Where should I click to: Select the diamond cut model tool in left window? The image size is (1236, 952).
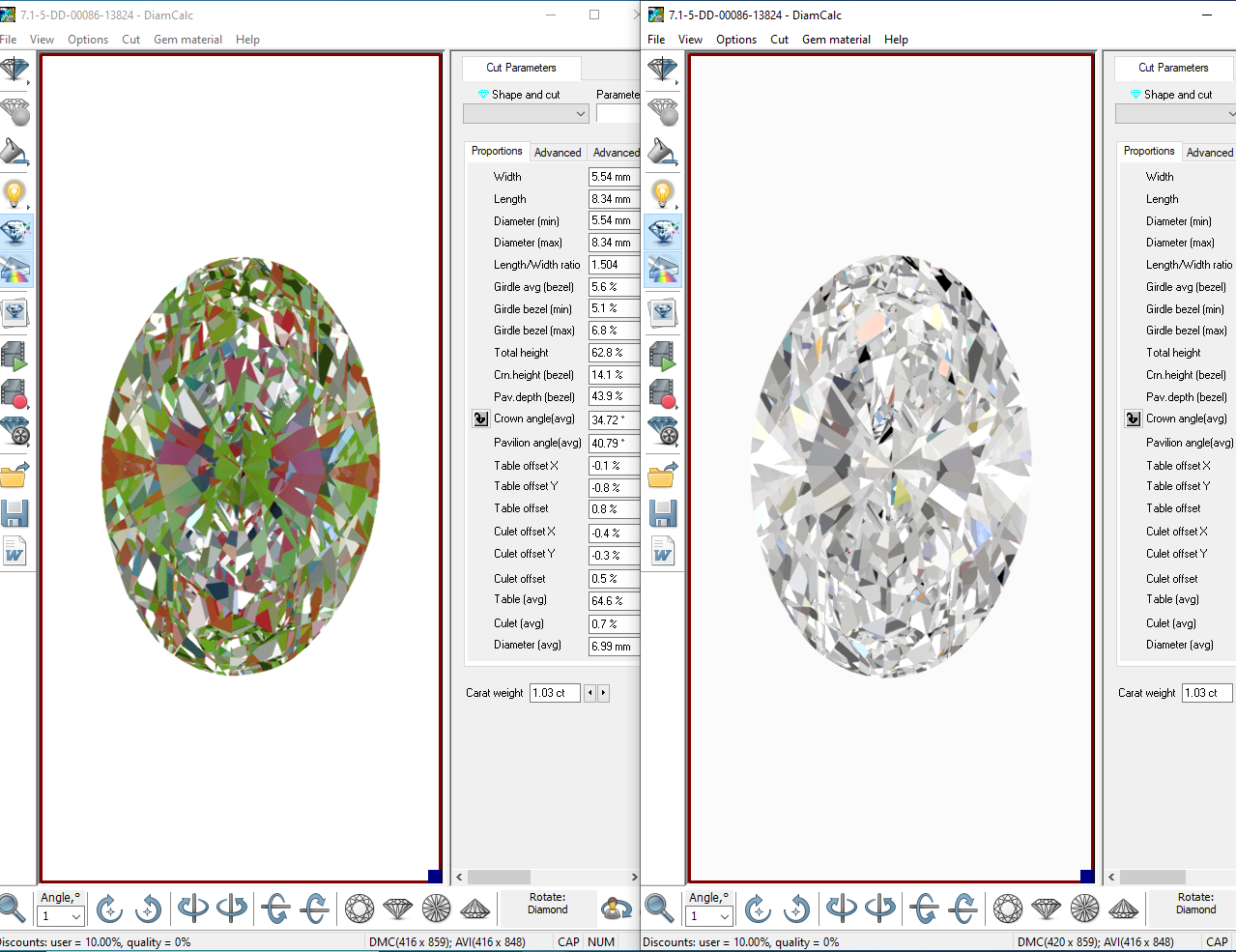pyautogui.click(x=15, y=71)
